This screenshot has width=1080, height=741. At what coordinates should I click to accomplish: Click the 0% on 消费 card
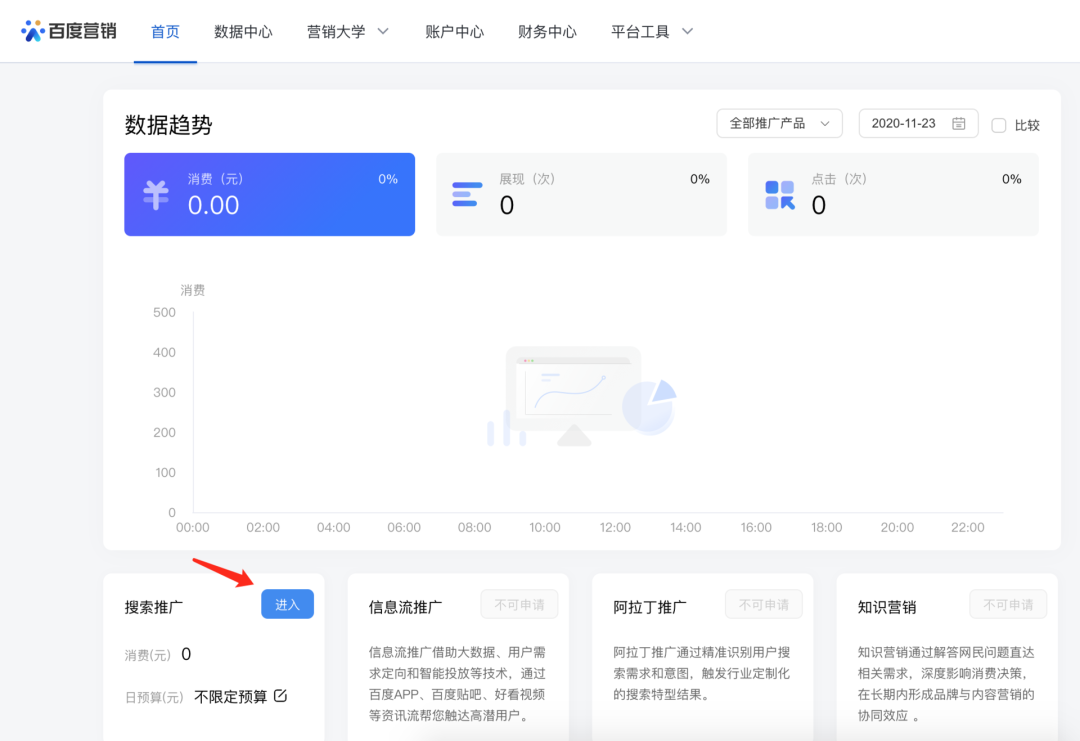(x=388, y=179)
